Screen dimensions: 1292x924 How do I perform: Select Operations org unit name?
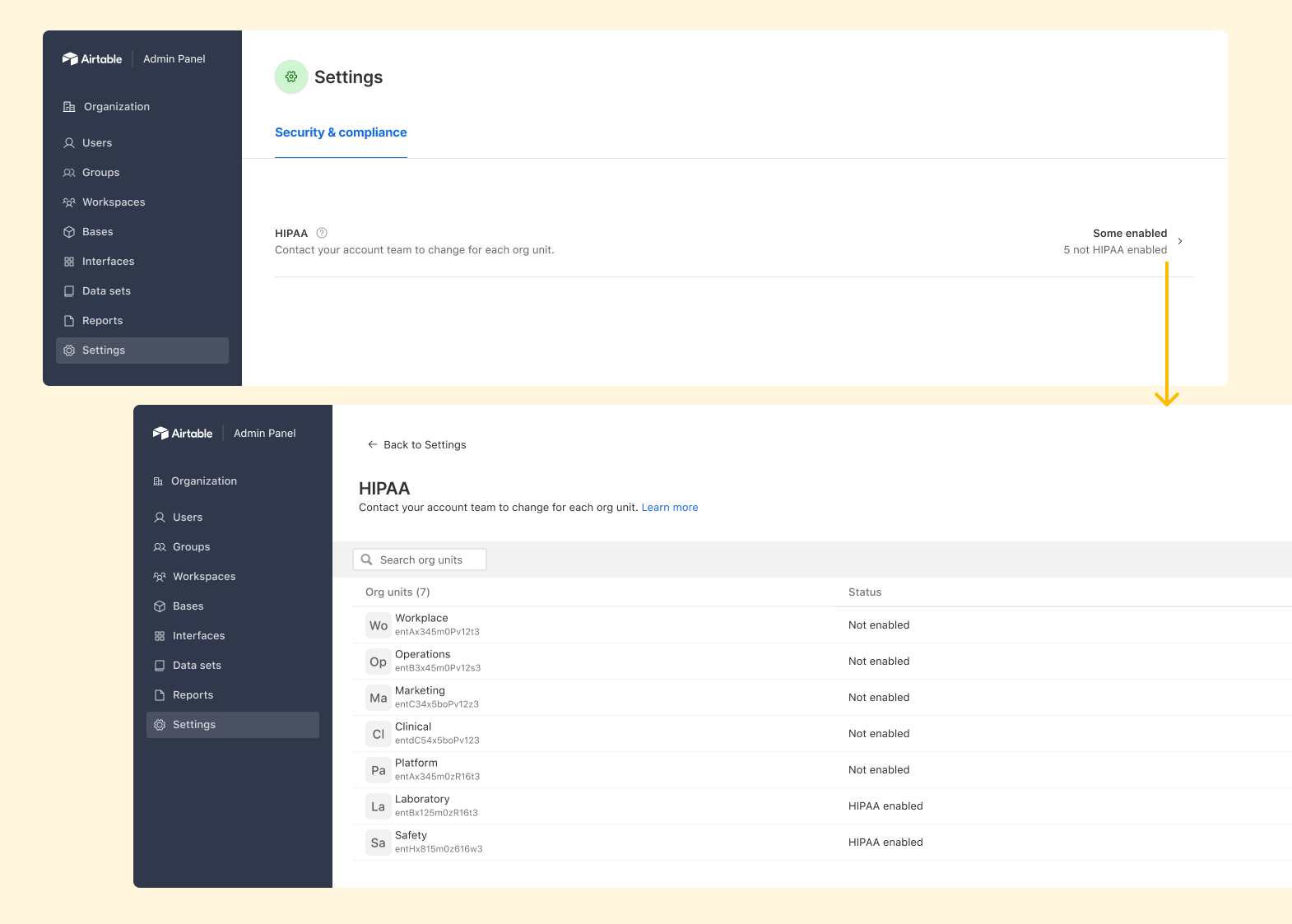click(x=423, y=655)
